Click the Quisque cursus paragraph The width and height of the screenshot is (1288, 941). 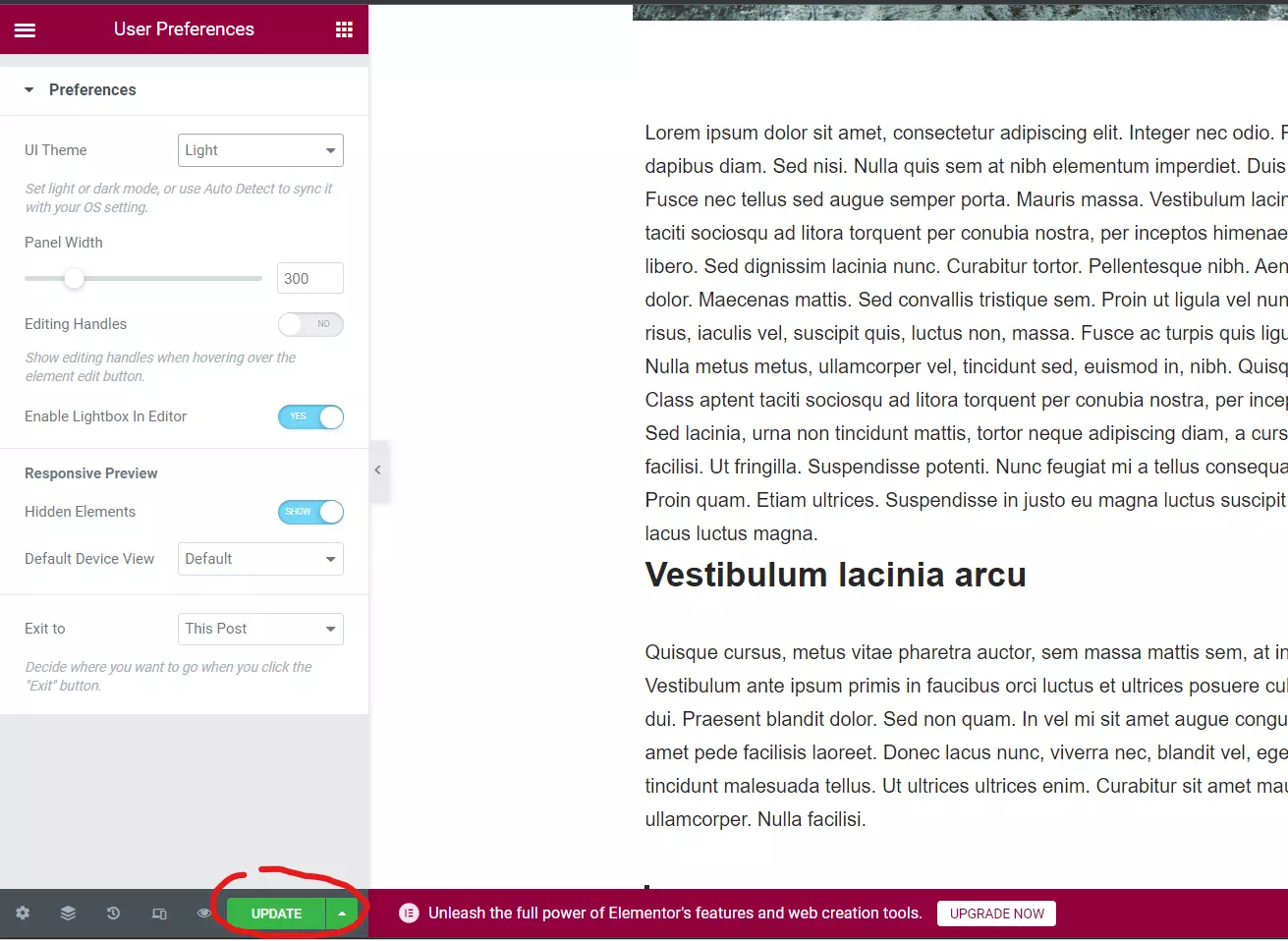966,736
